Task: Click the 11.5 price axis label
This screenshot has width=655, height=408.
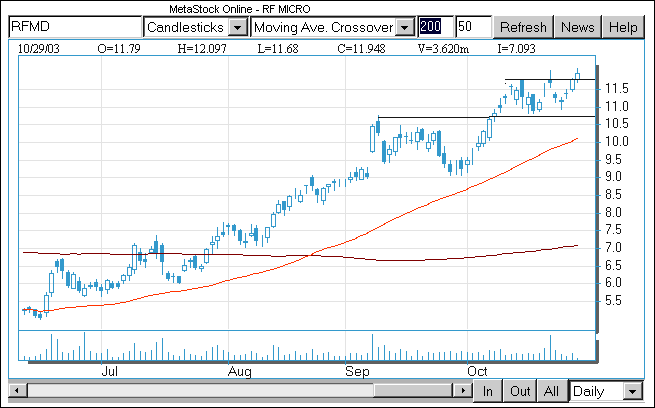Action: (617, 88)
